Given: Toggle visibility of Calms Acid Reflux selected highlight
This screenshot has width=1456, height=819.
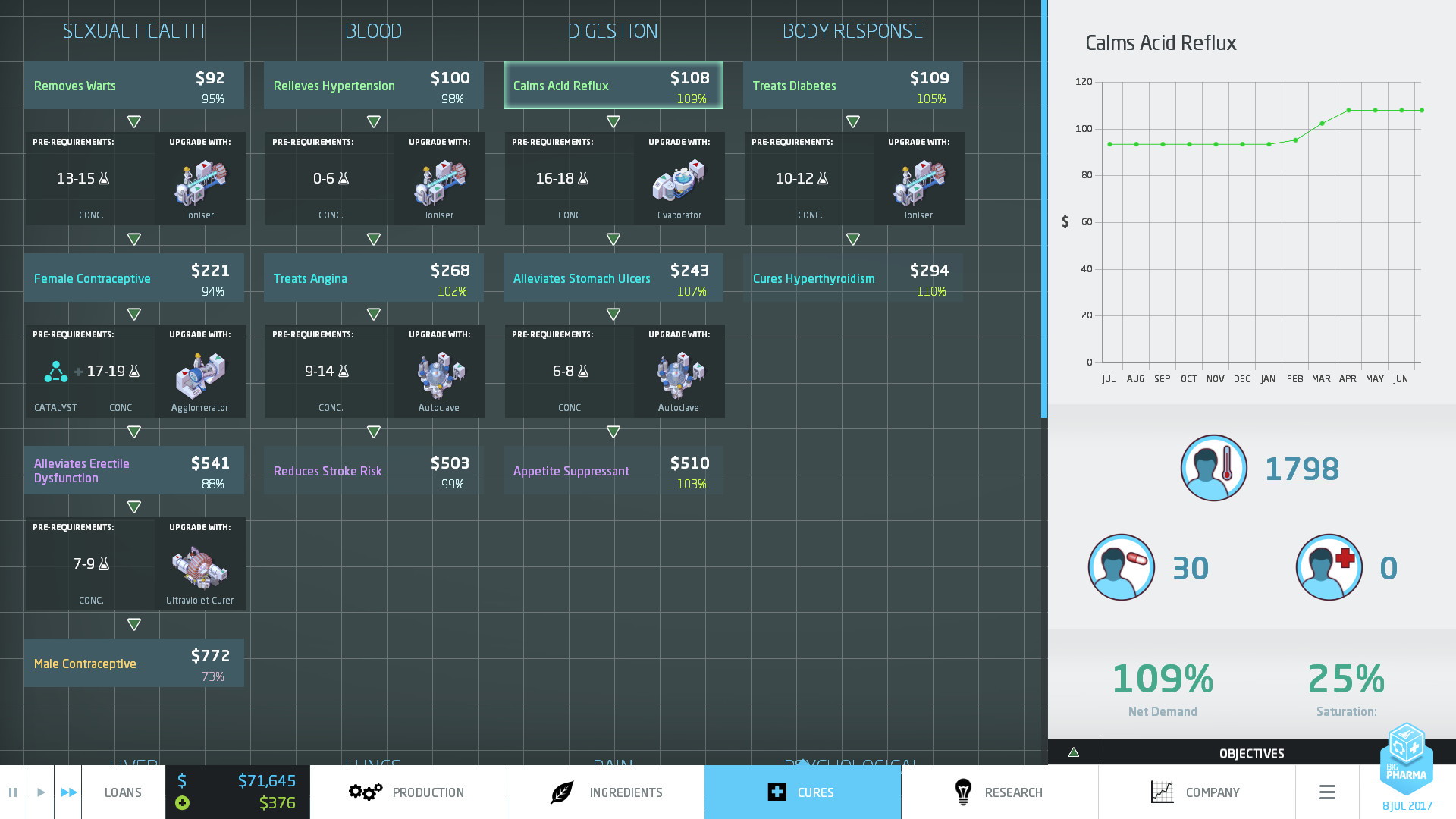Looking at the screenshot, I should tap(613, 85).
